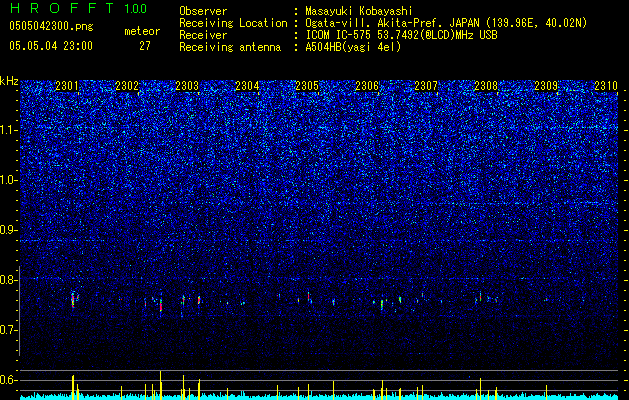Click the 1.0 kHz axis label

click(x=9, y=180)
